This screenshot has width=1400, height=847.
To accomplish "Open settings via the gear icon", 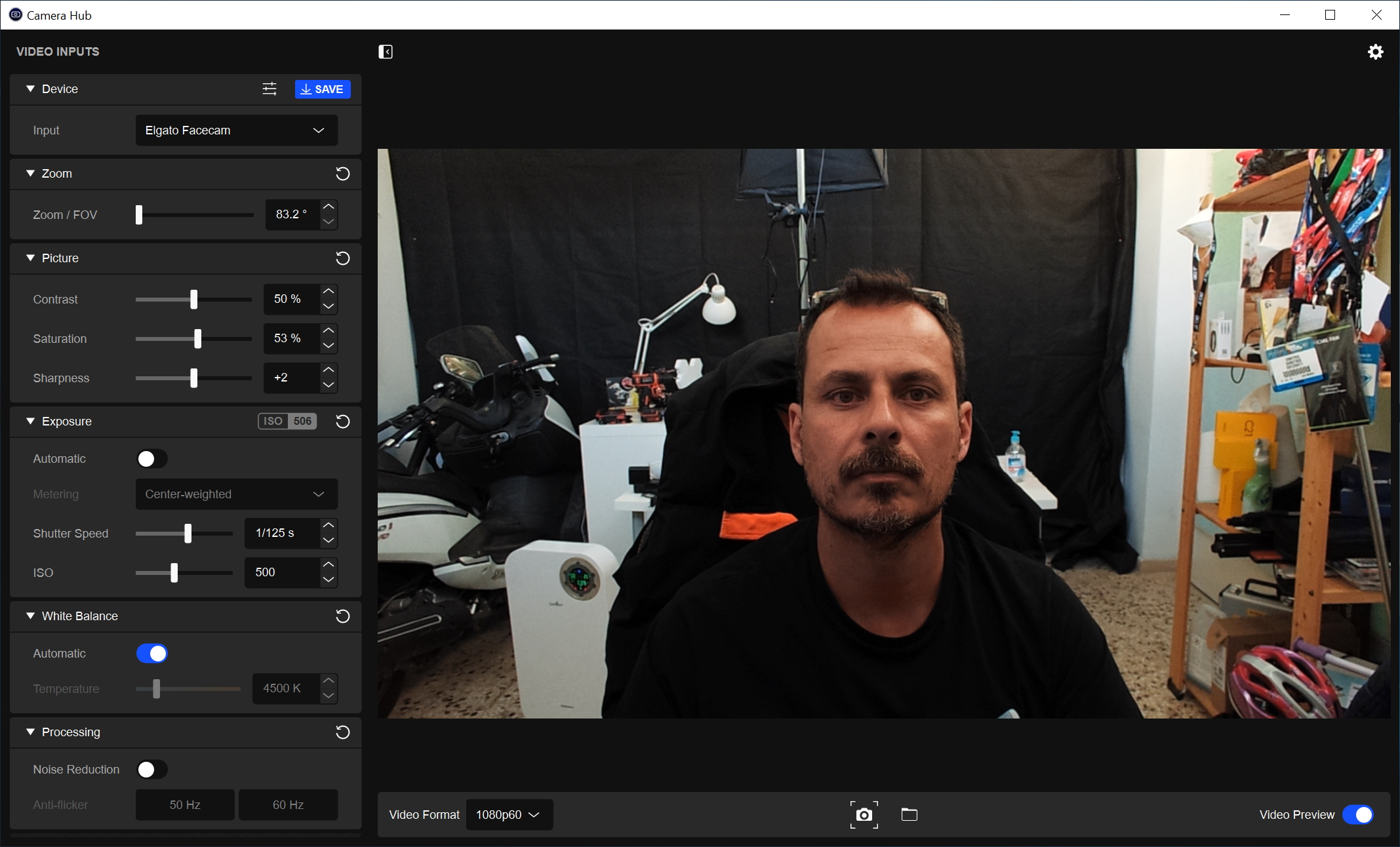I will pyautogui.click(x=1375, y=52).
